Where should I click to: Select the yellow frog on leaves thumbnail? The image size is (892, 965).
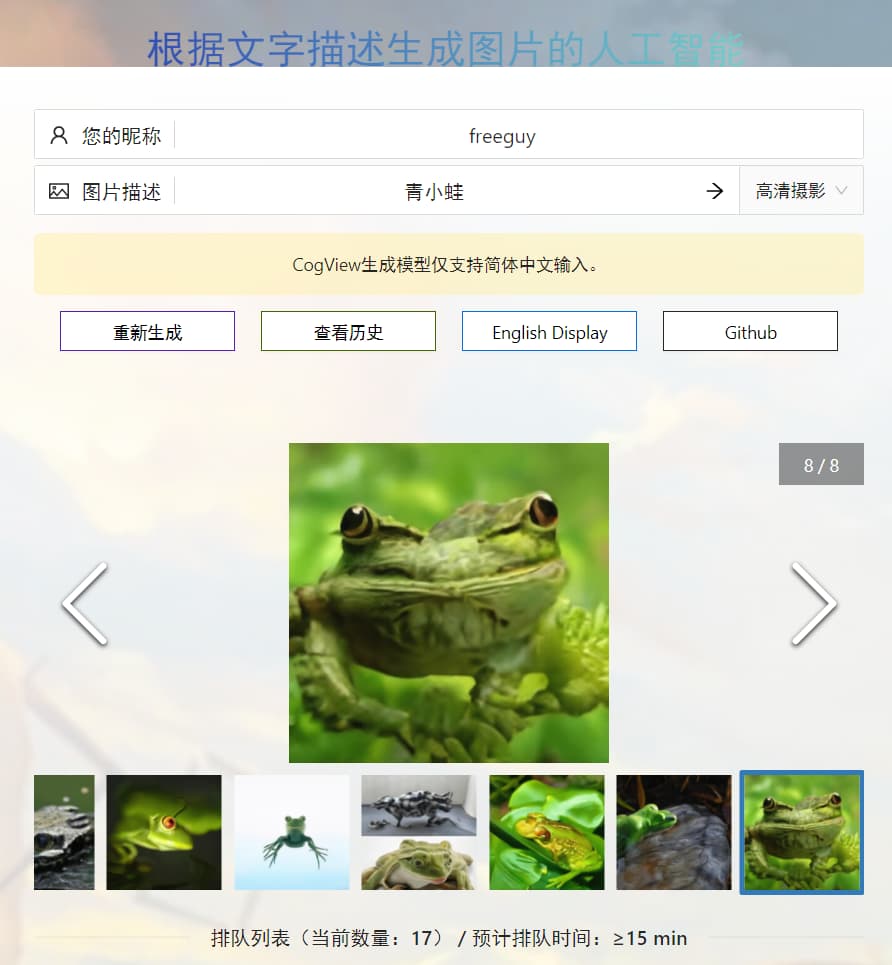coord(547,832)
